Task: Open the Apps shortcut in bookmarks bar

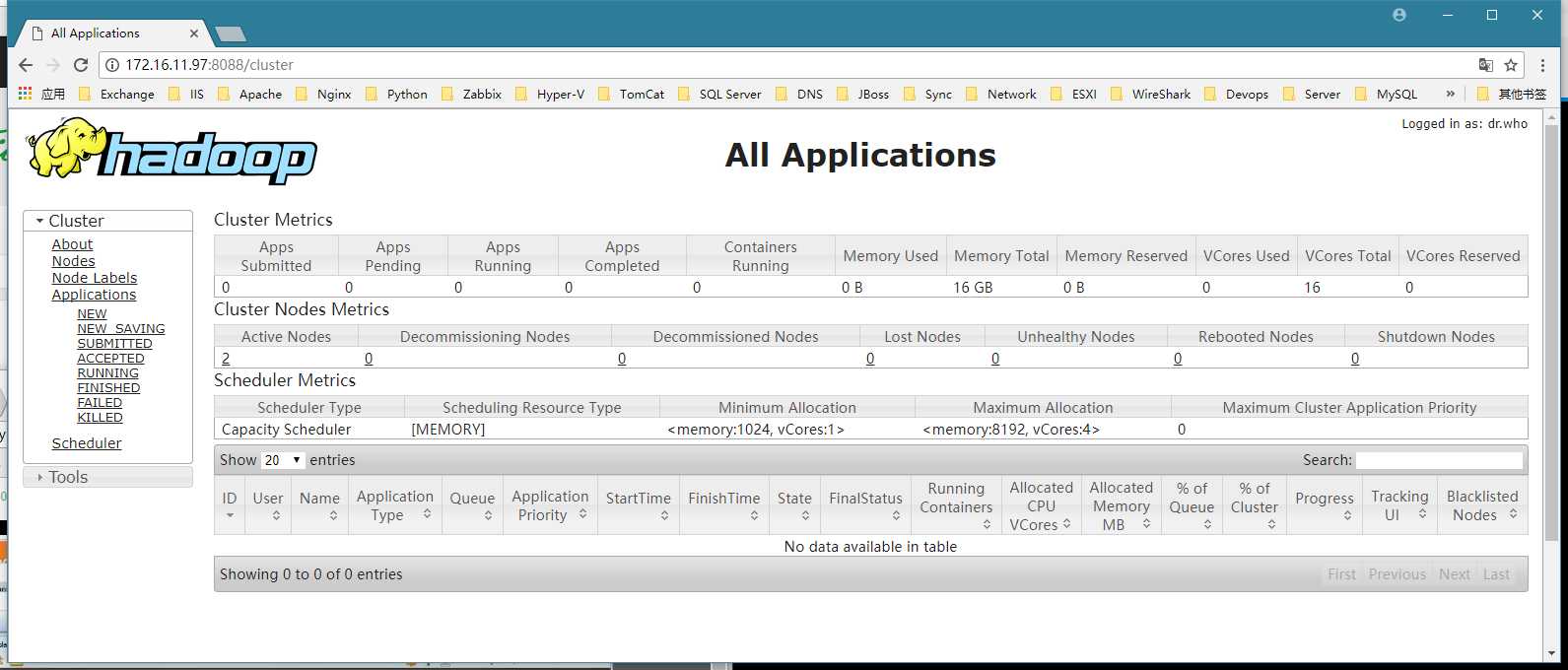Action: point(41,94)
